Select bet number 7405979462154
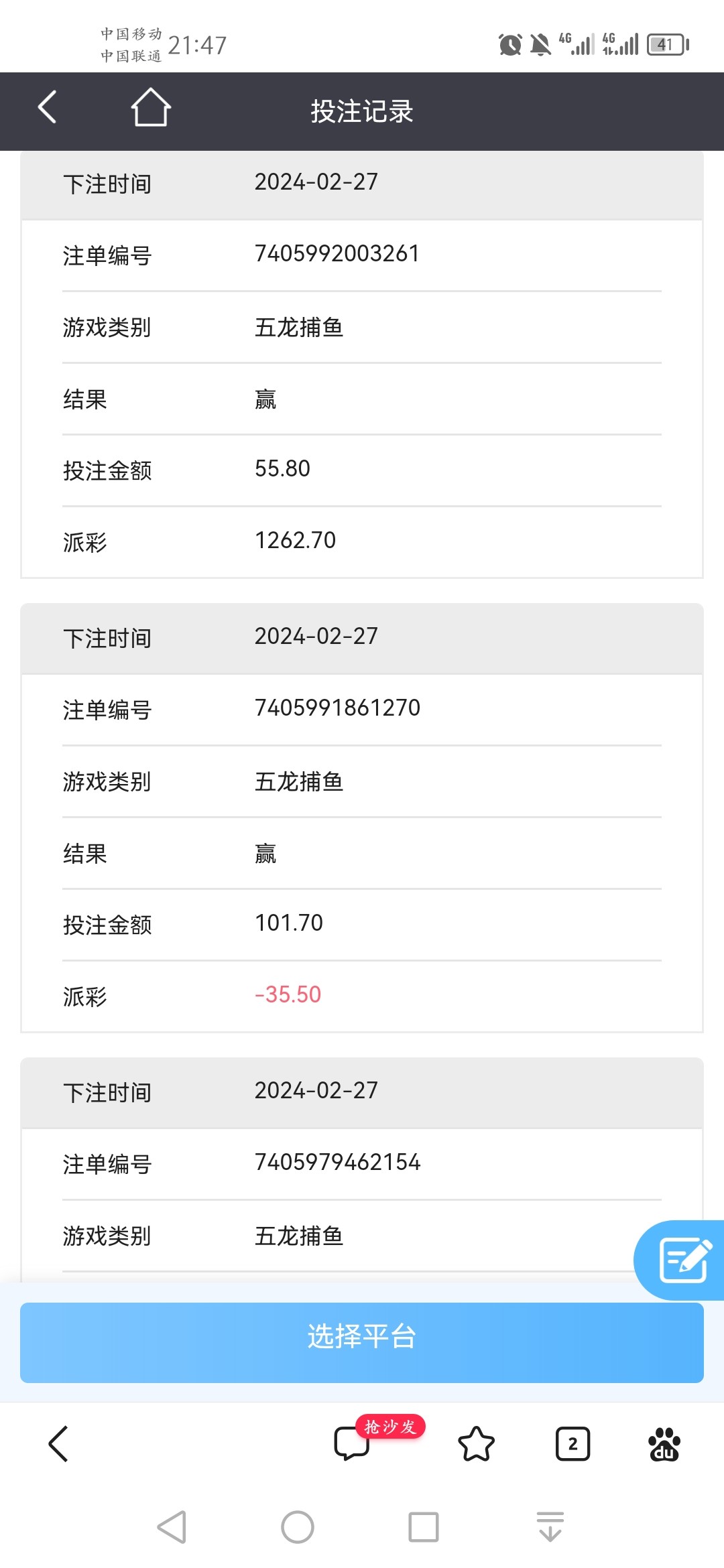Image resolution: width=724 pixels, height=1568 pixels. point(337,1163)
